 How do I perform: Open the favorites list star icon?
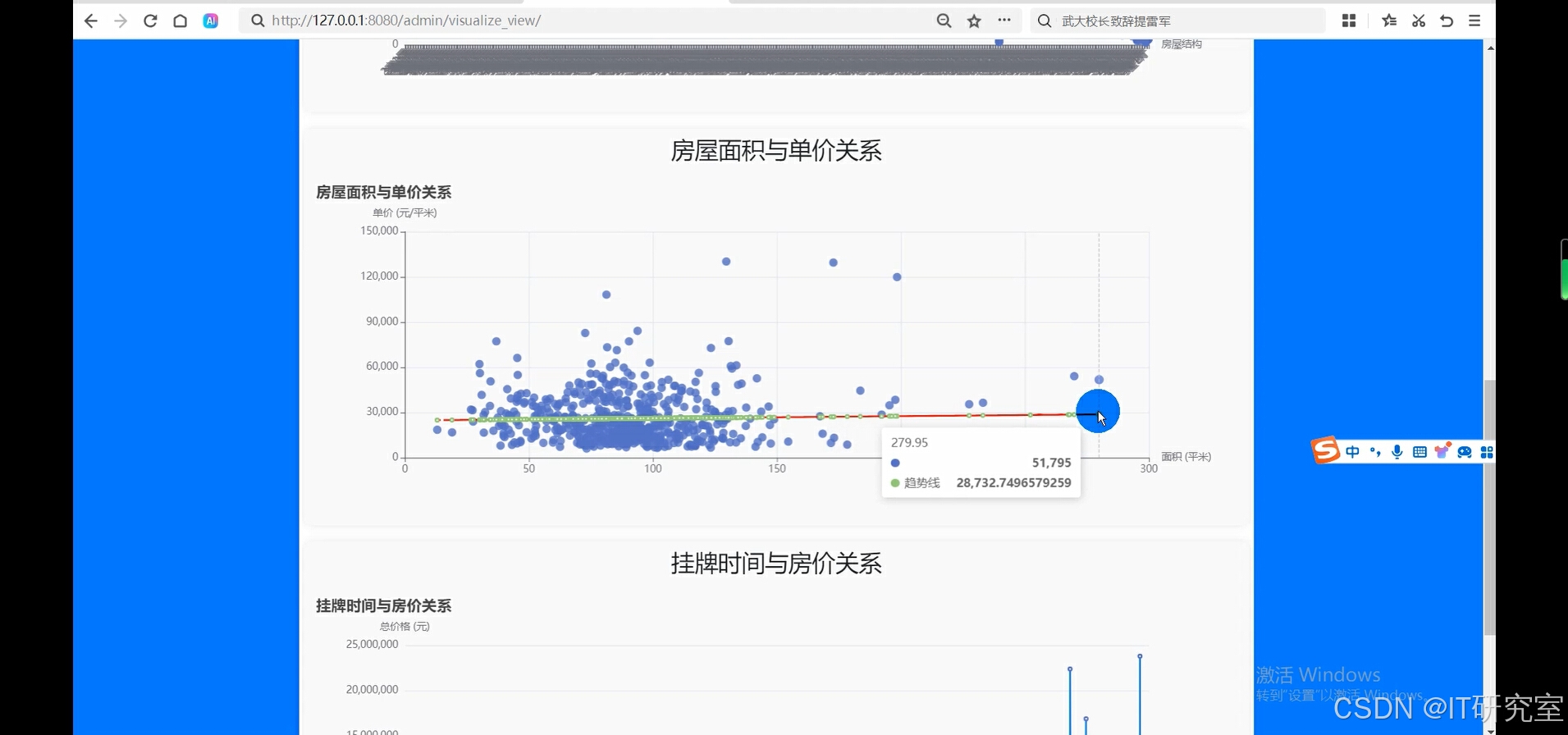pos(1389,21)
